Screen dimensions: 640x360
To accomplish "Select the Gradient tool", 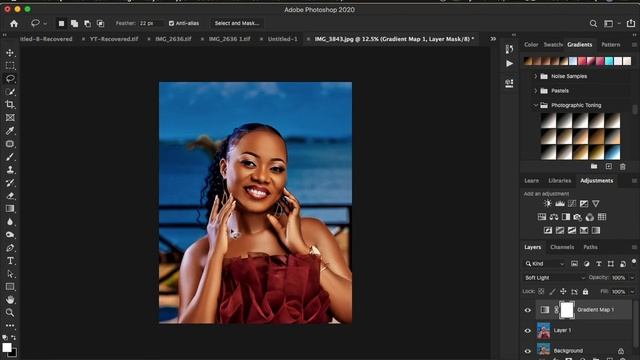I will click(x=10, y=209).
